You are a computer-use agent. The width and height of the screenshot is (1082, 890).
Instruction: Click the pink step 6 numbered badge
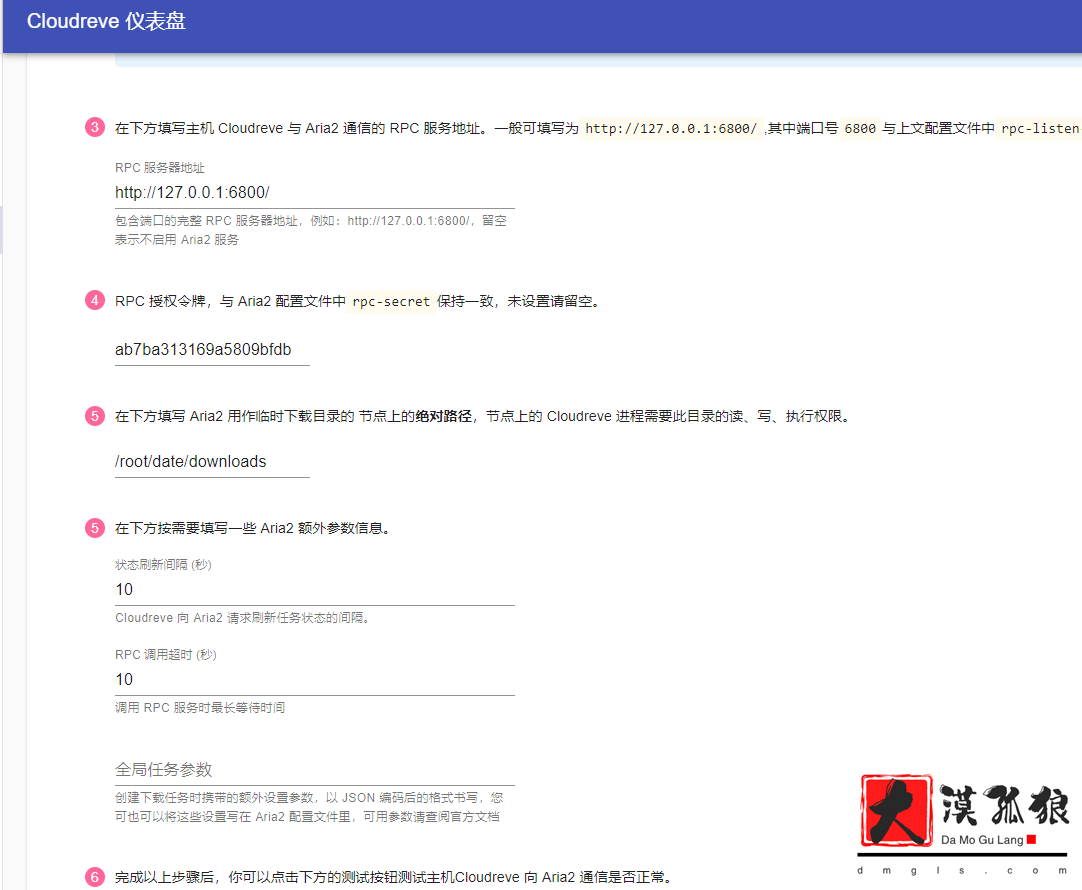pyautogui.click(x=94, y=877)
